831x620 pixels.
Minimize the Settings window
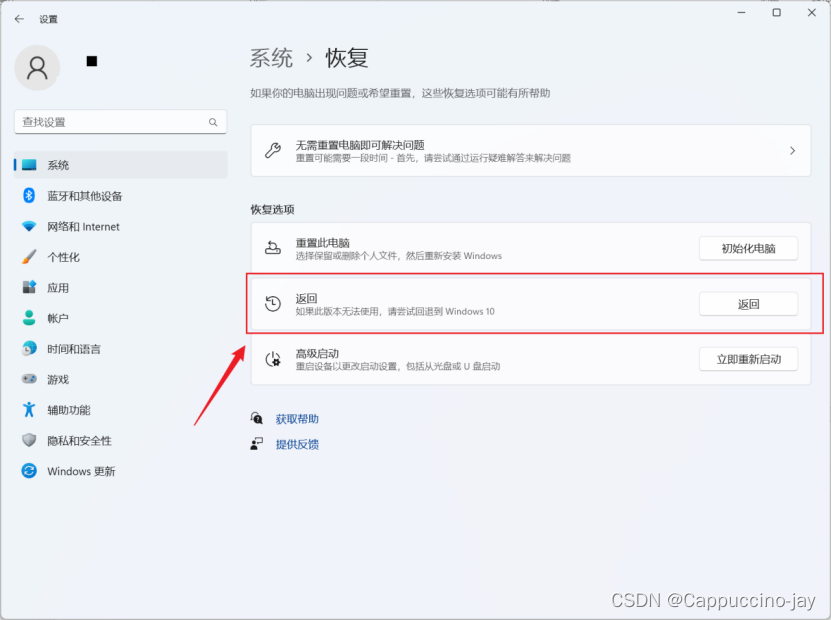point(741,12)
